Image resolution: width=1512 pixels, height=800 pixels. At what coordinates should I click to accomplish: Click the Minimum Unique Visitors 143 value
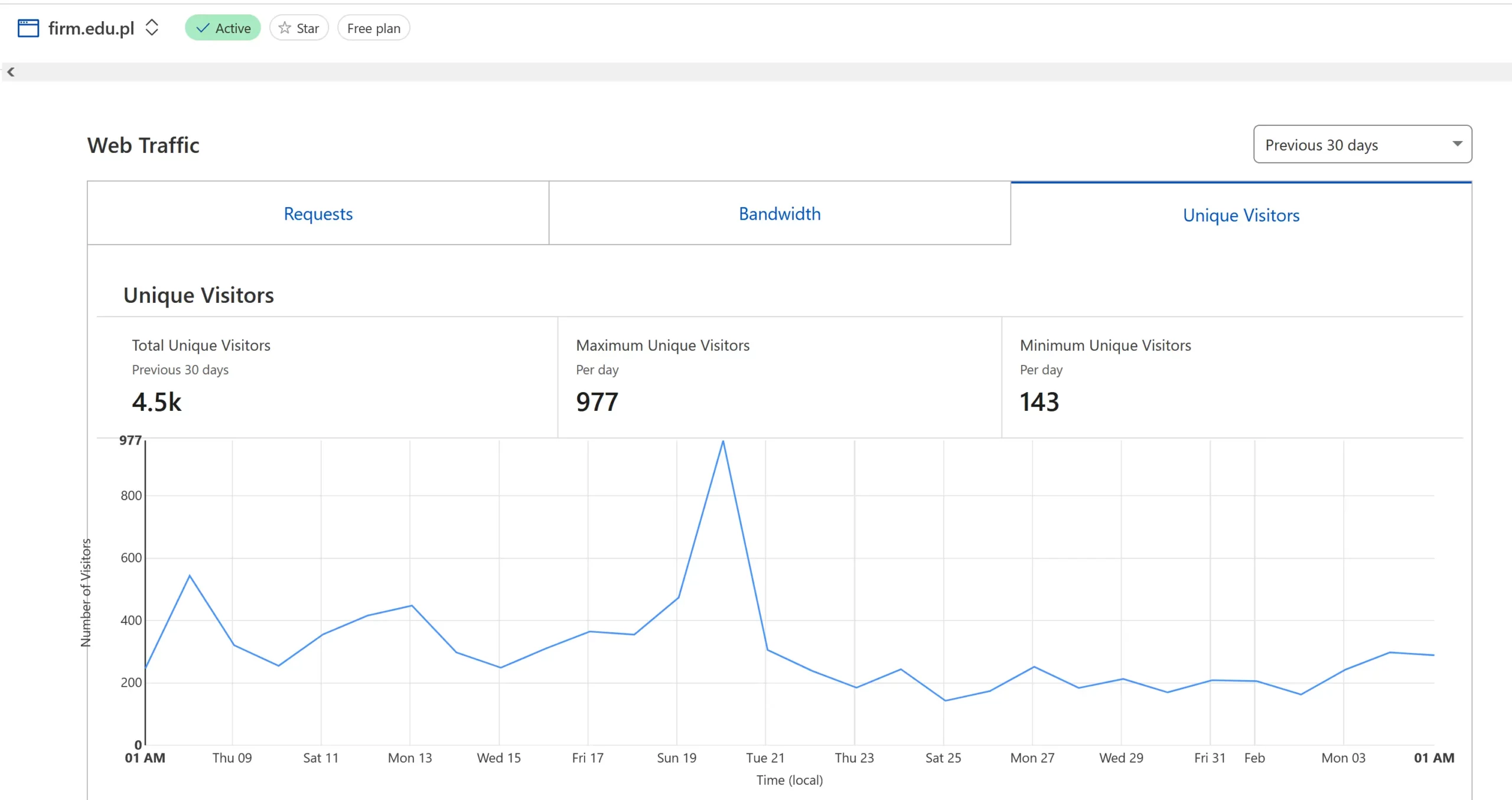point(1039,401)
